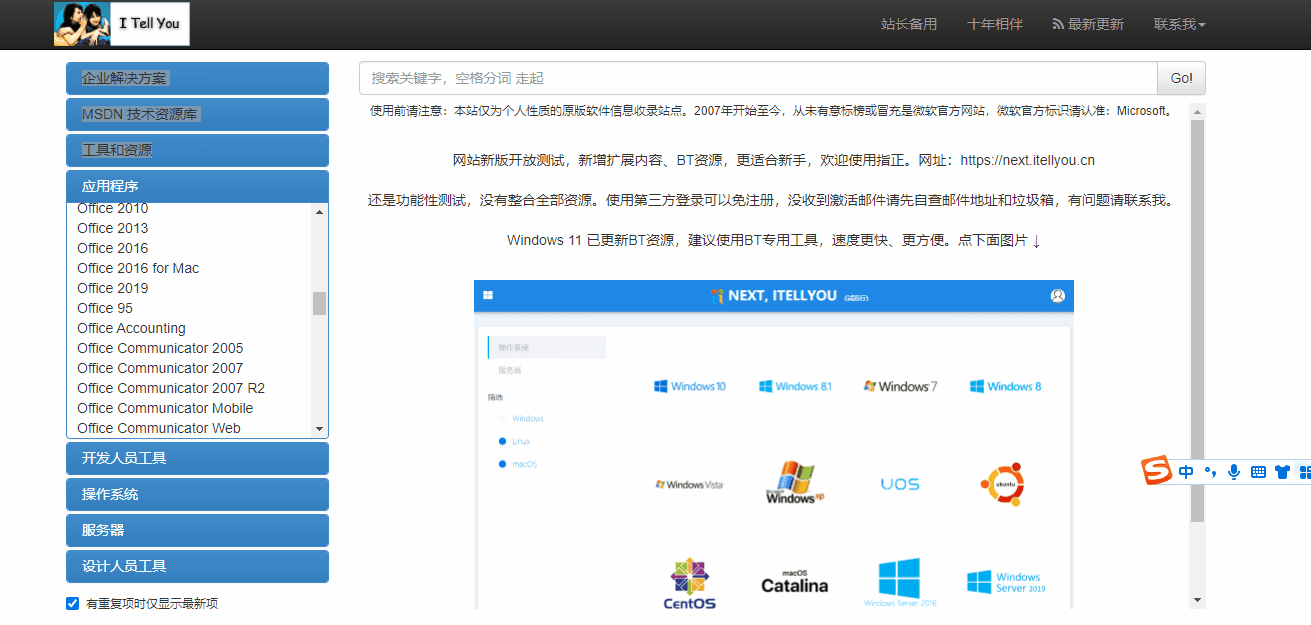The image size is (1311, 625).
Task: Click the Ubuntu circular logo
Action: pos(1003,484)
